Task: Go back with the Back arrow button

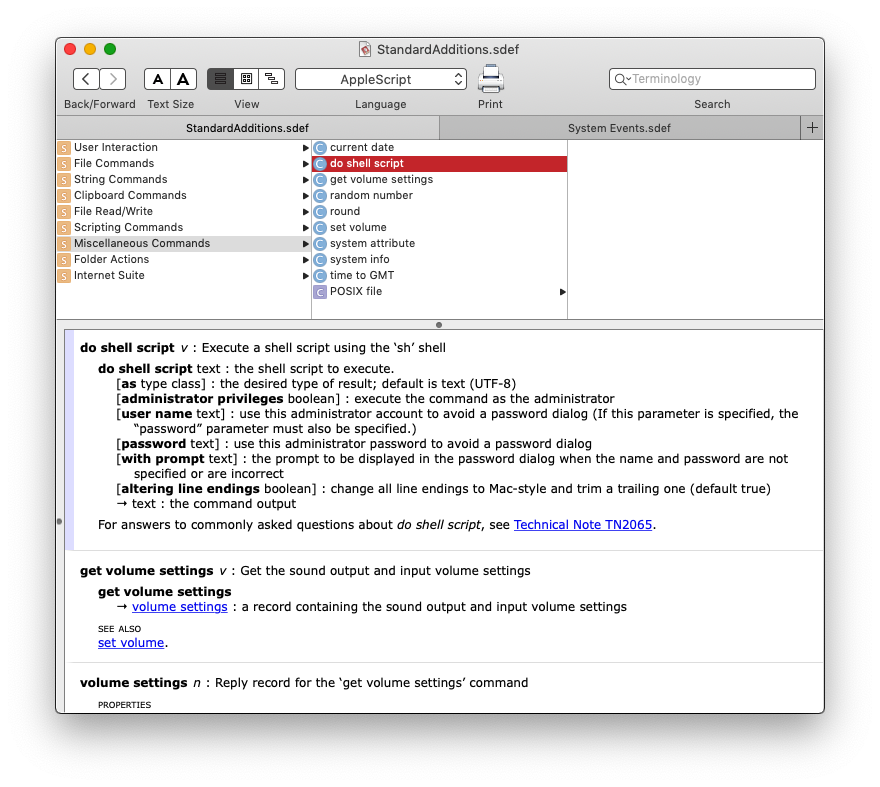Action: pyautogui.click(x=86, y=79)
